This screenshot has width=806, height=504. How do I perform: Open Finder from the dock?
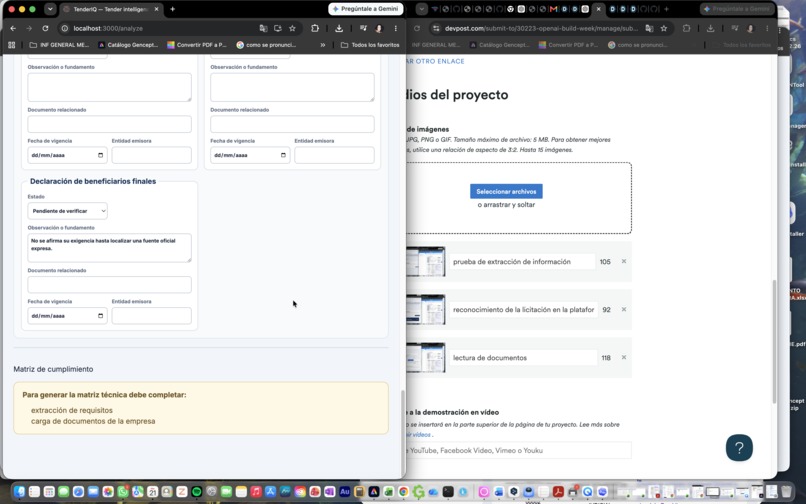(x=20, y=492)
